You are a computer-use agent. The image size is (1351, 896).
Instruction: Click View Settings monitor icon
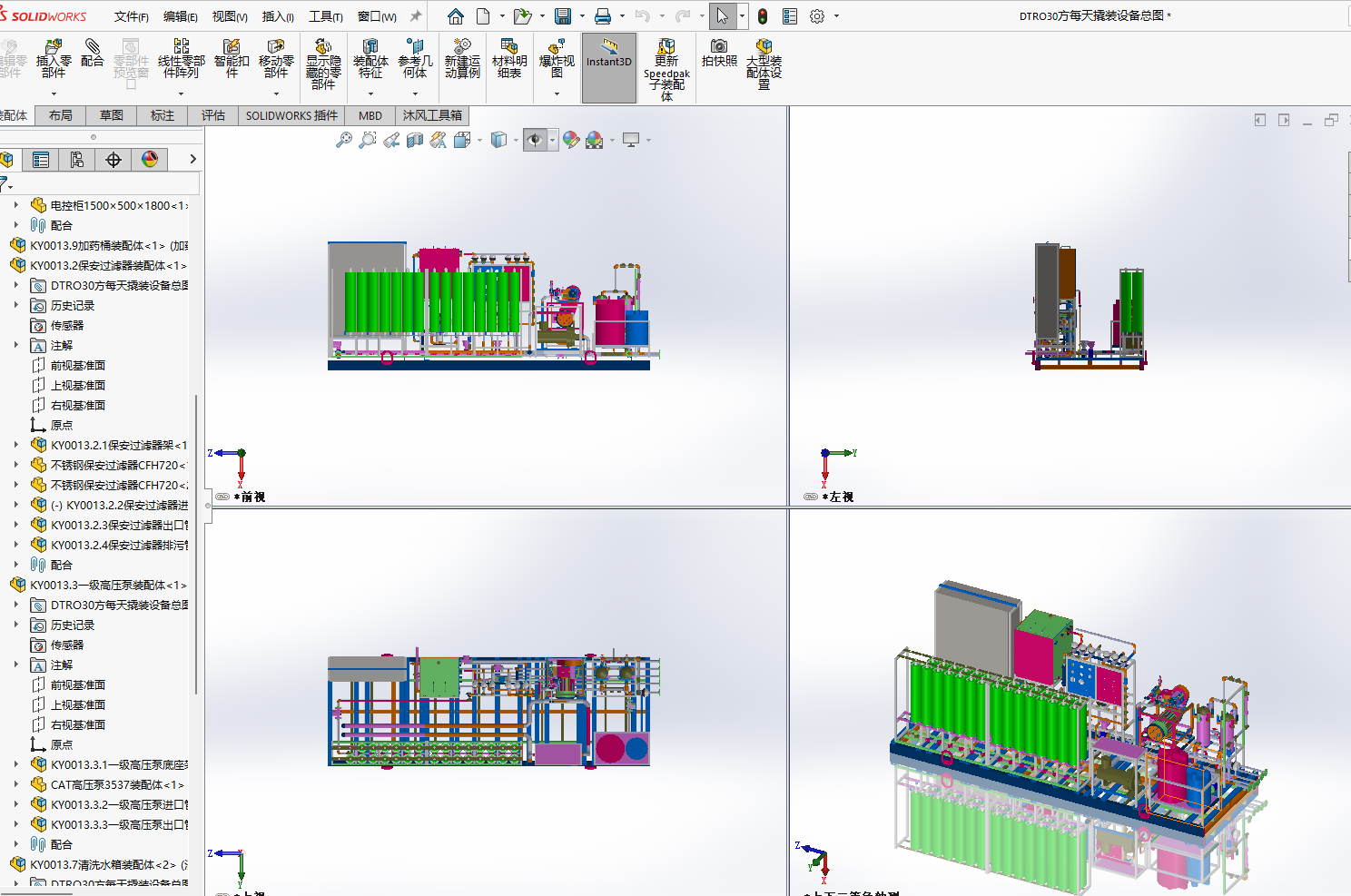coord(631,140)
